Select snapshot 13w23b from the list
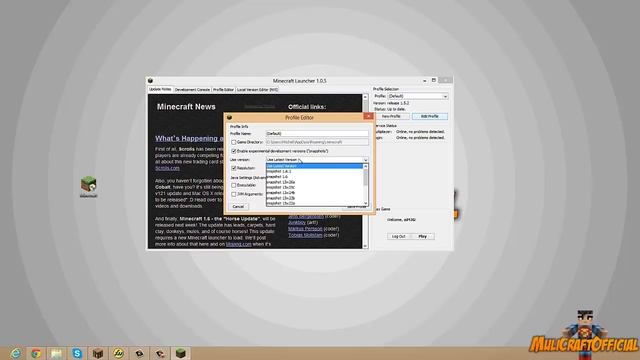The height and width of the screenshot is (360, 640). tap(314, 198)
